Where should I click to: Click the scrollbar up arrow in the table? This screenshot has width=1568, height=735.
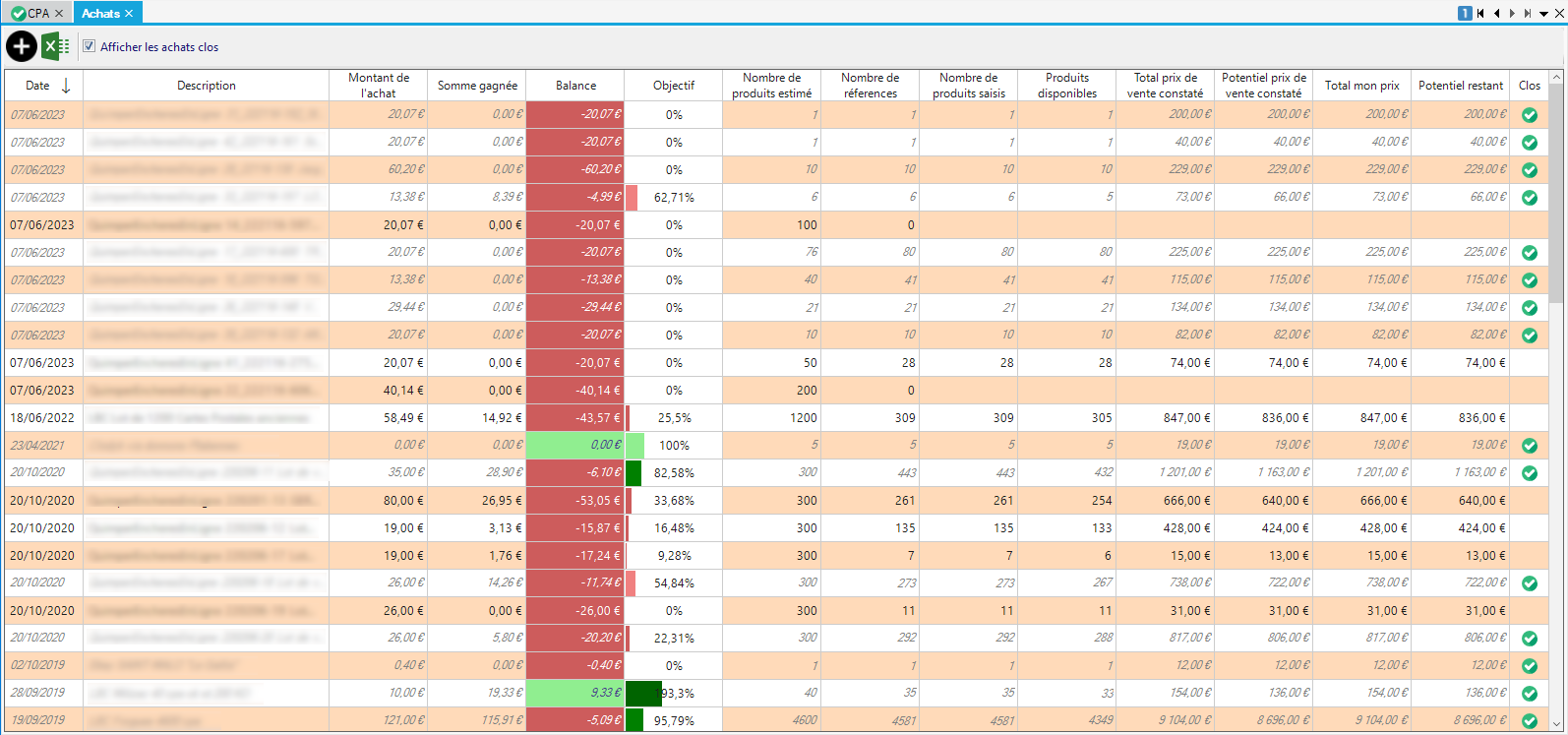(1556, 77)
